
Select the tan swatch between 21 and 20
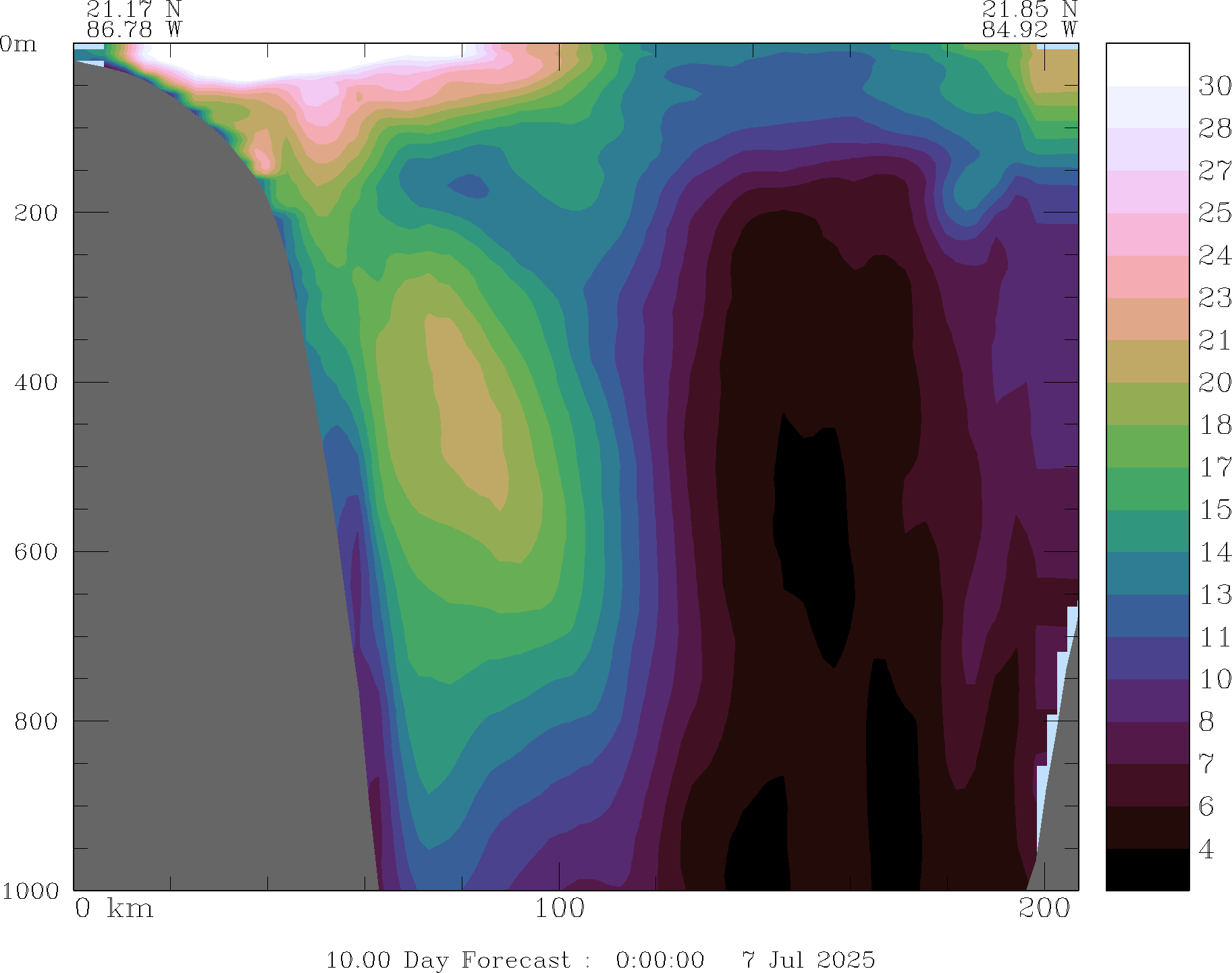pos(1147,361)
